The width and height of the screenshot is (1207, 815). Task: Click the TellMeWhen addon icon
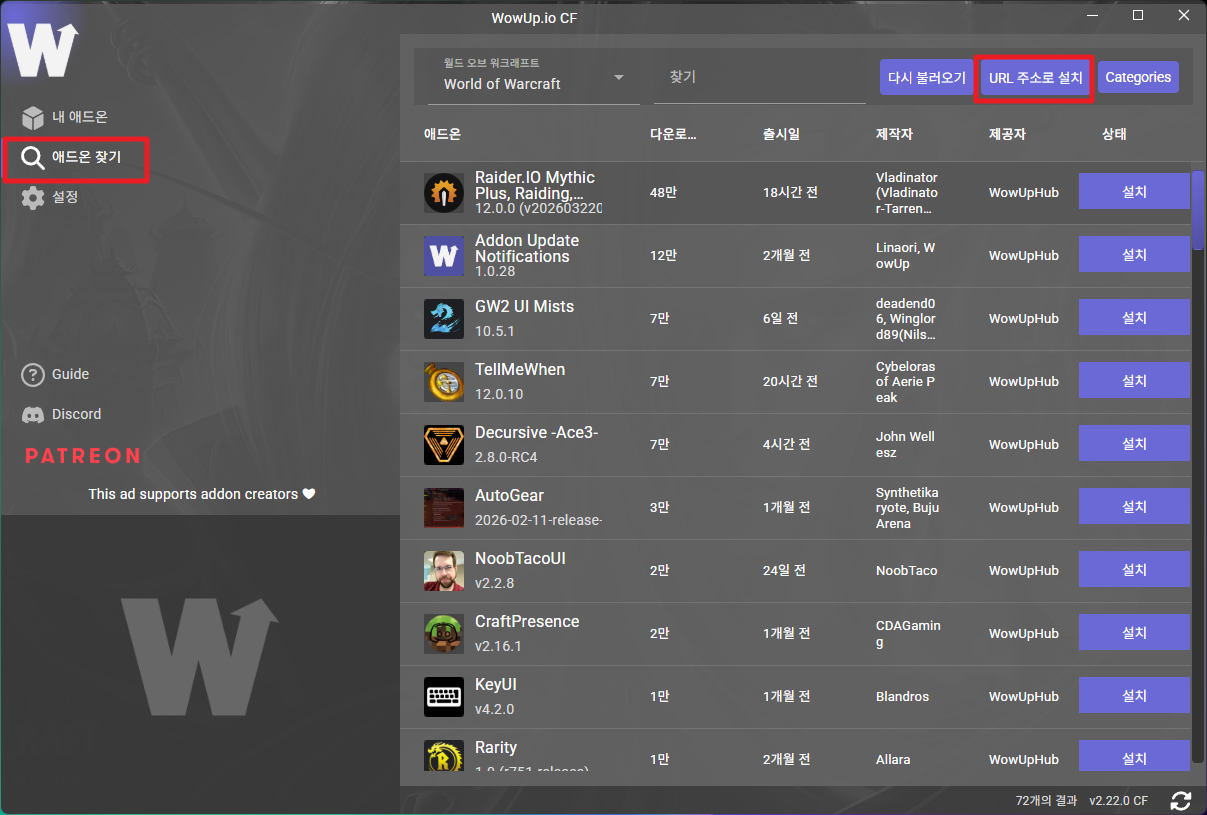pos(443,381)
